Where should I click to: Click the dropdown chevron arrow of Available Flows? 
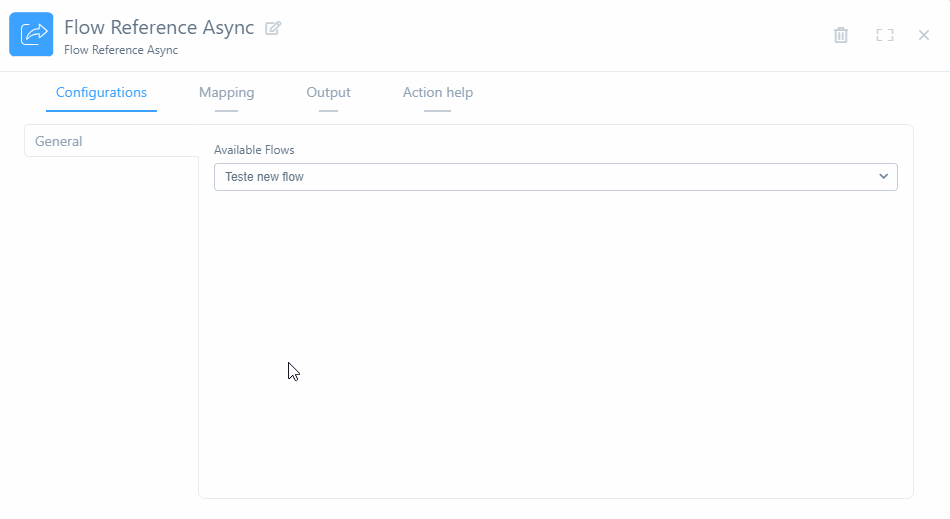coord(883,177)
